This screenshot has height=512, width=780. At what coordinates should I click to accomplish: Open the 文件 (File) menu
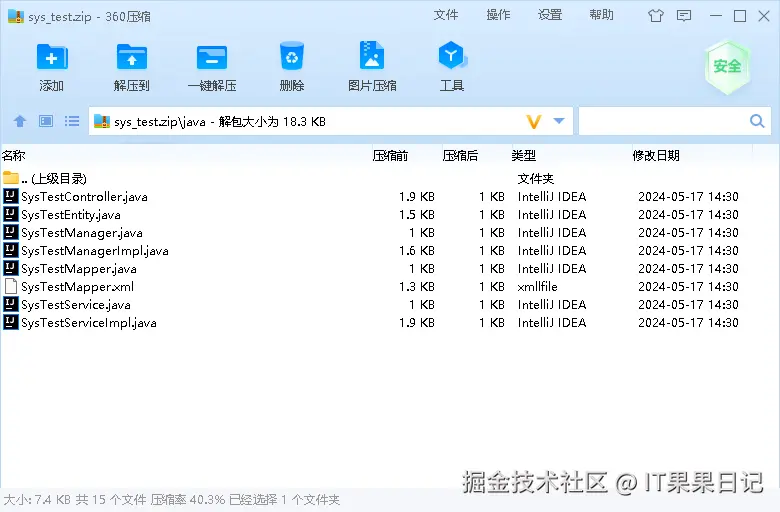pos(446,15)
